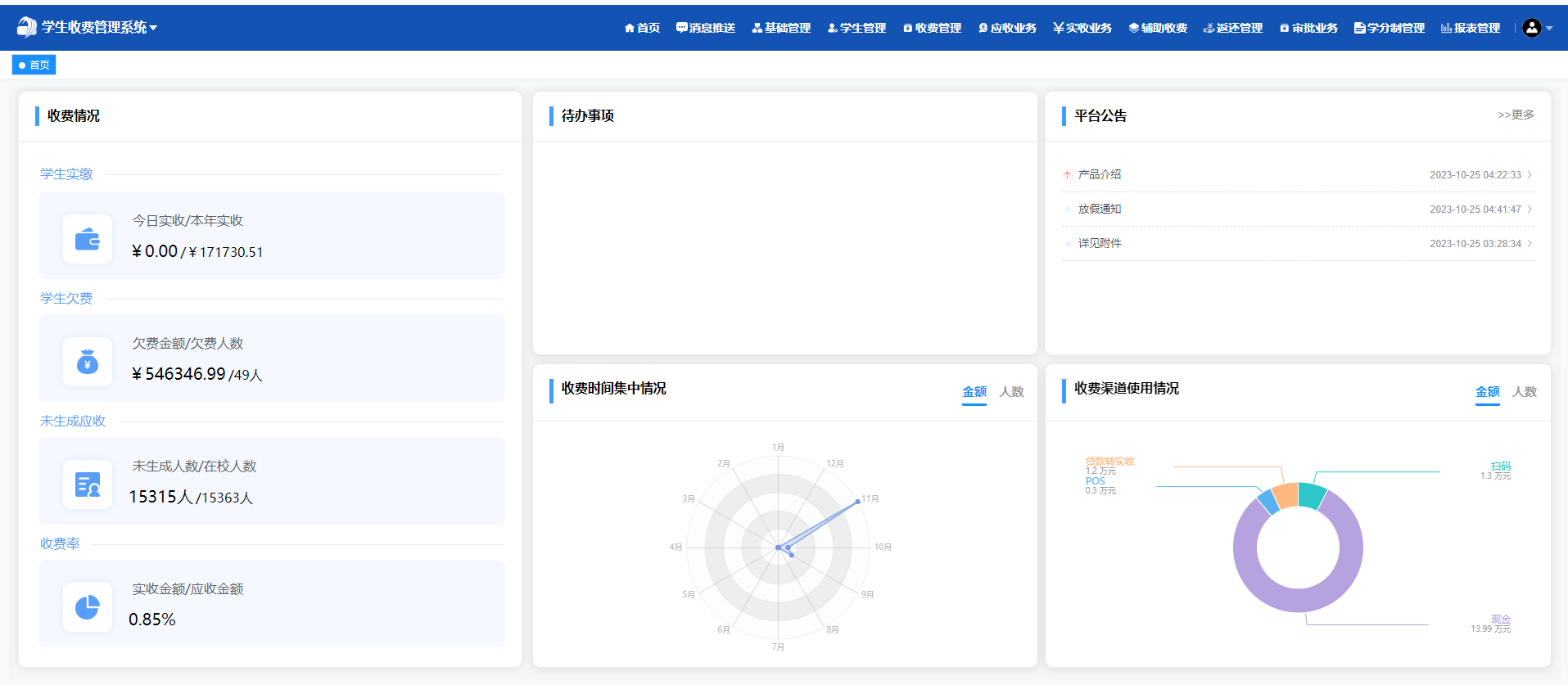
Task: Open 辅助收费 menu
Action: tap(1158, 28)
